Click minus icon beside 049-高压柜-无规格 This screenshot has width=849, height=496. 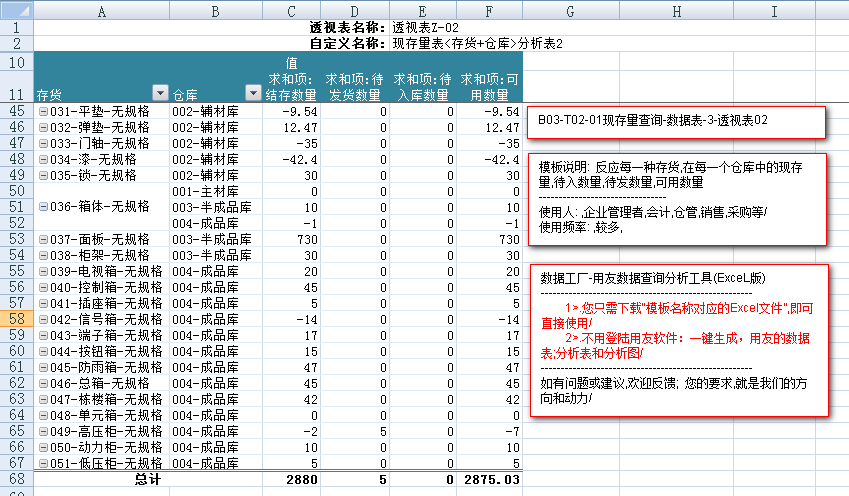pos(42,431)
